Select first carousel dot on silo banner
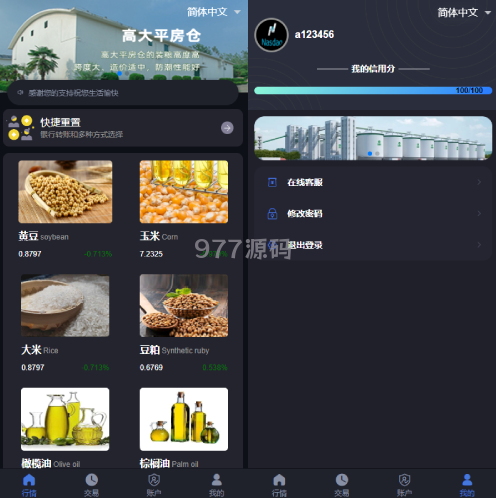 coord(370,154)
